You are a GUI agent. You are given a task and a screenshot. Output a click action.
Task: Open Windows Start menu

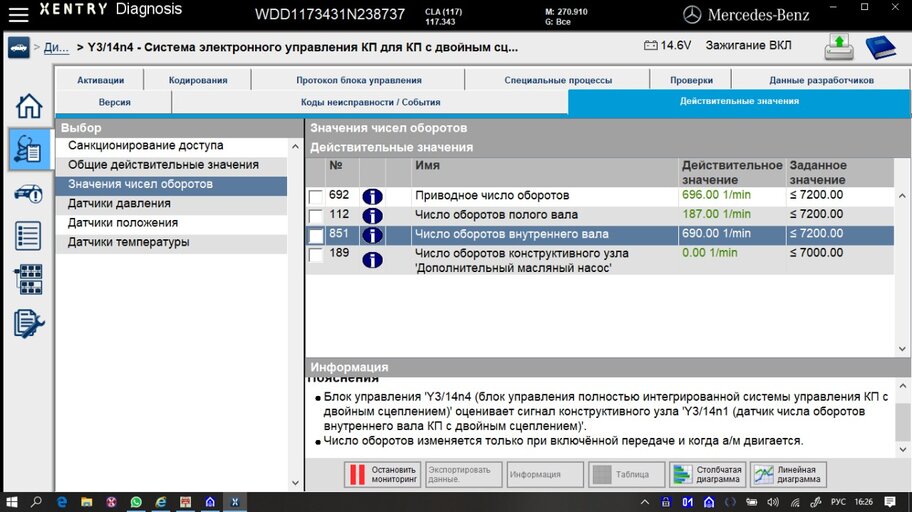coord(12,502)
